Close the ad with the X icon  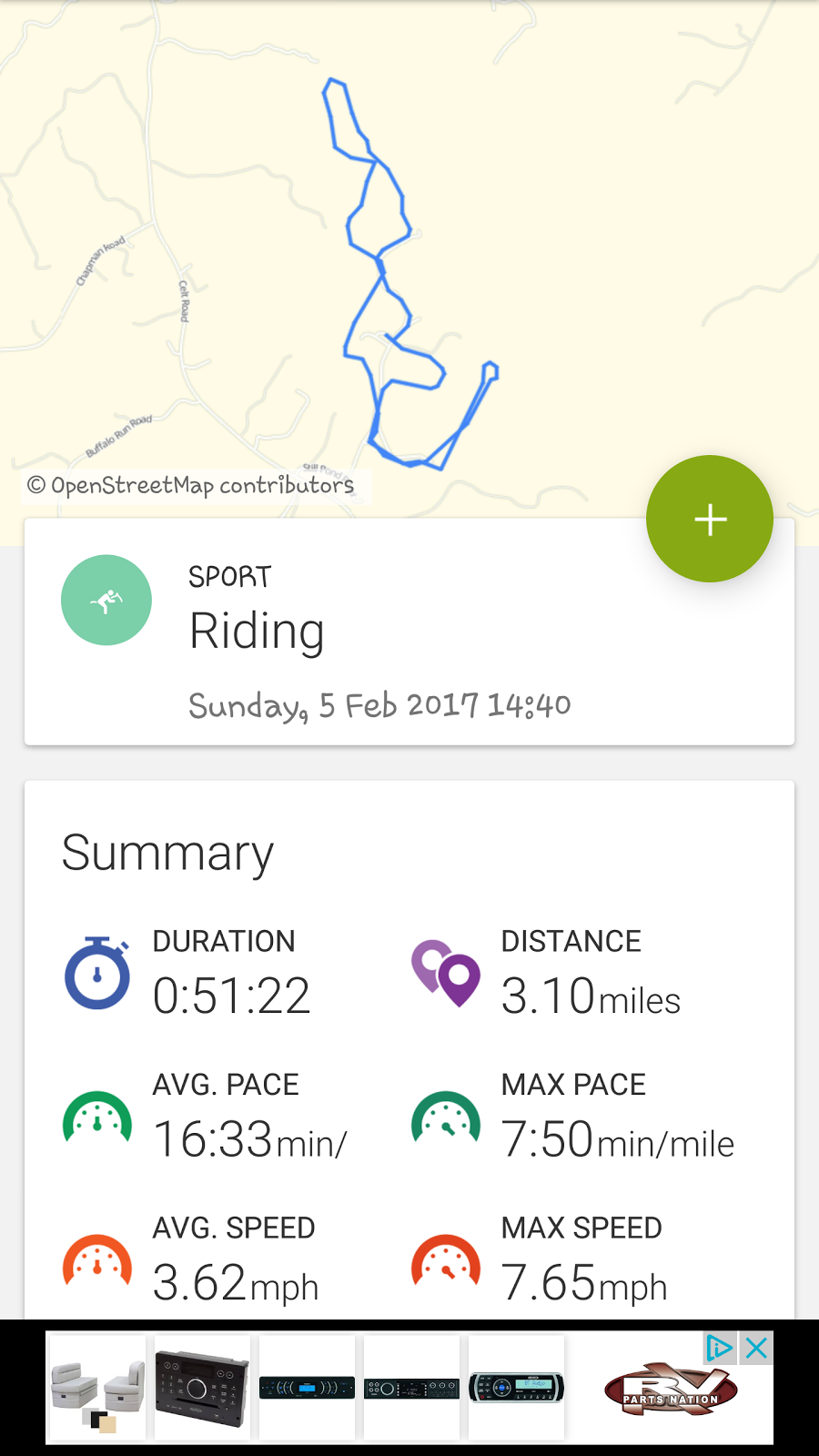(x=757, y=1348)
